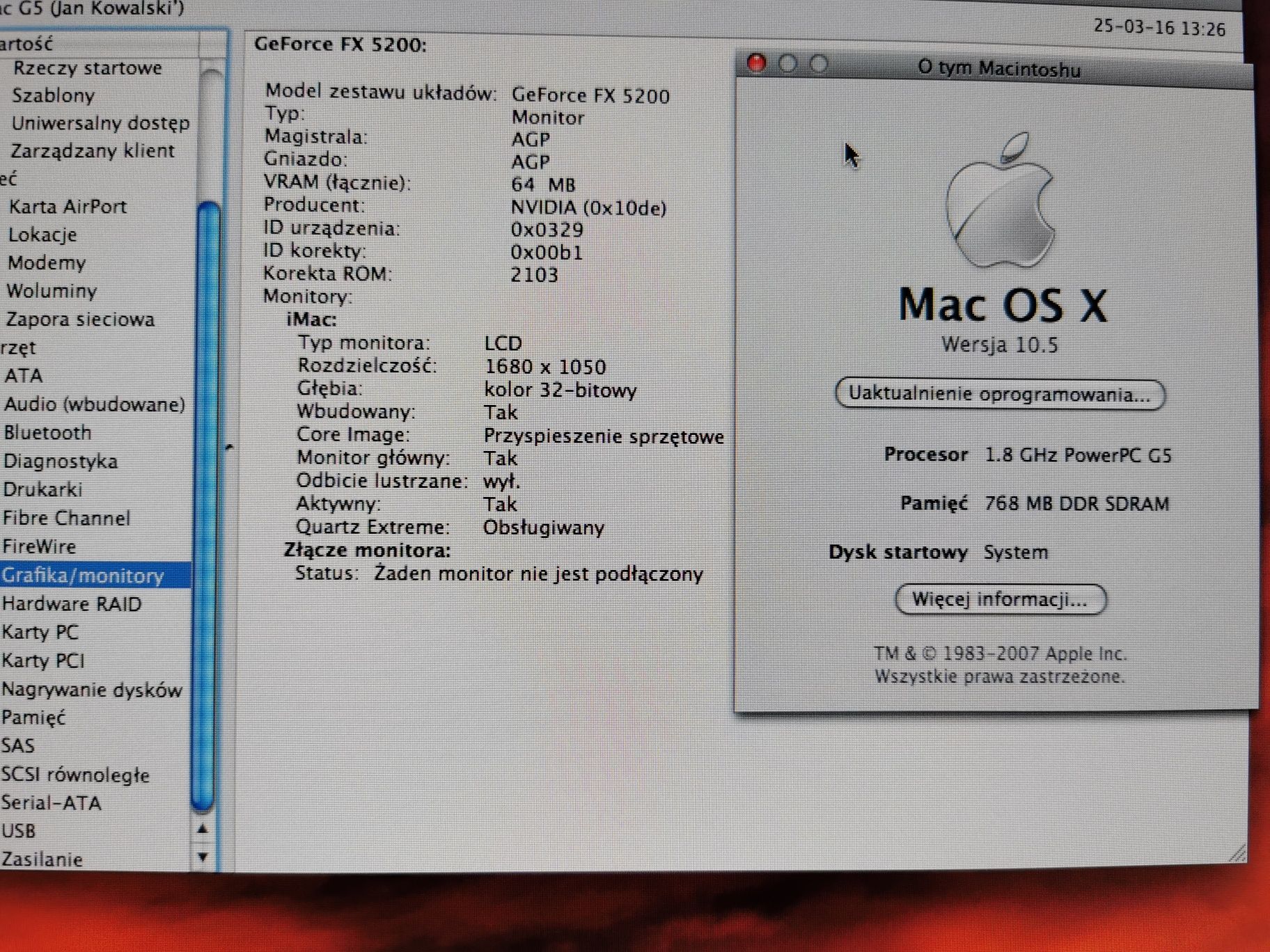The width and height of the screenshot is (1270, 952).
Task: Select Drukarki sidebar entry
Action: [x=42, y=490]
